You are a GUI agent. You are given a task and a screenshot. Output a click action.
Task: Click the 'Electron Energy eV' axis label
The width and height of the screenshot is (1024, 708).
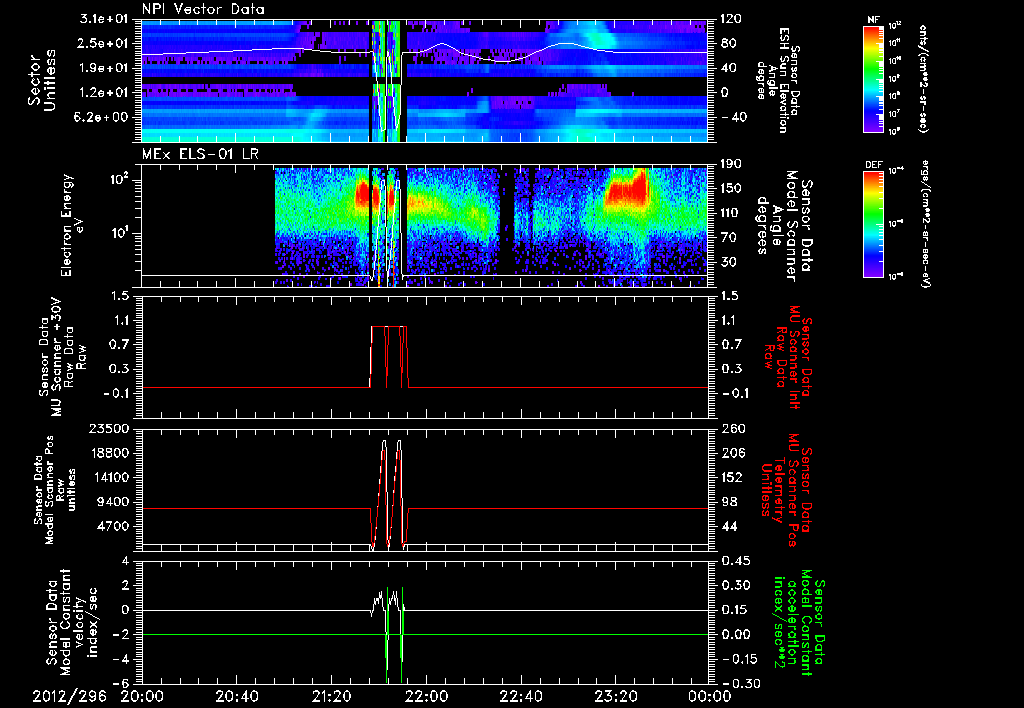[72, 225]
